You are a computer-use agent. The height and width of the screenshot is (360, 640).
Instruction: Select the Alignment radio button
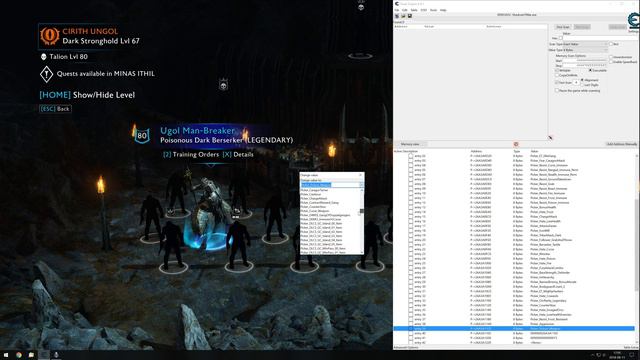582,80
